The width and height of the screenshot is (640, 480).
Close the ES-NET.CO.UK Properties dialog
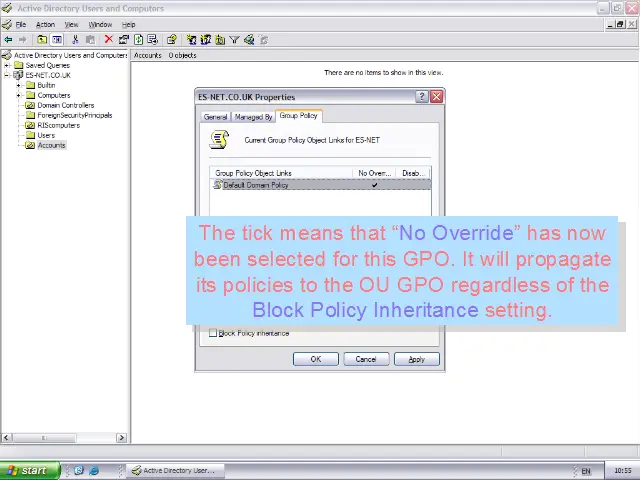tap(436, 97)
